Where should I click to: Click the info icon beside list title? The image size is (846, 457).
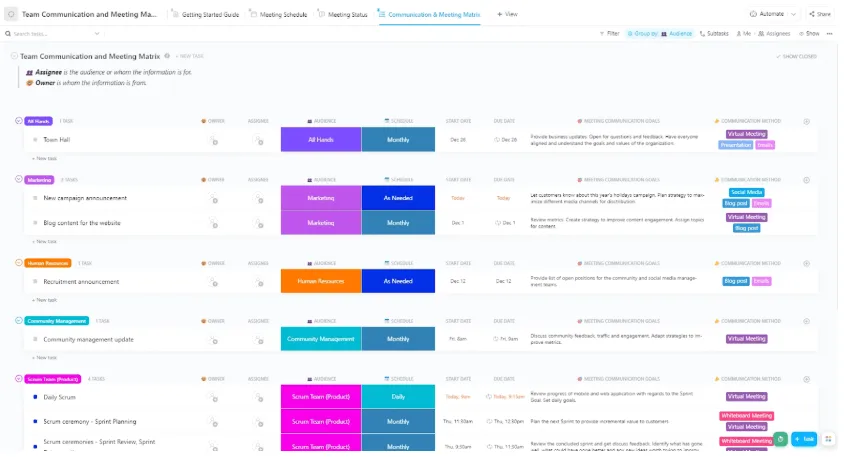[x=167, y=56]
